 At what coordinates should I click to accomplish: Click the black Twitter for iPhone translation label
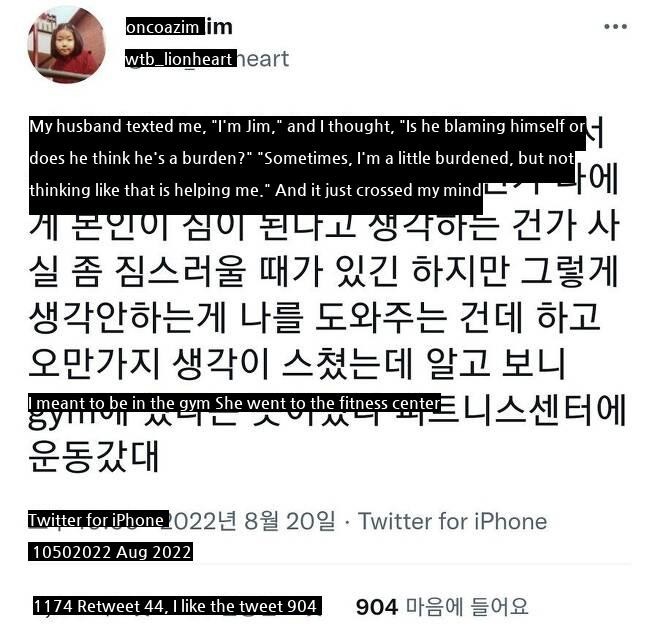(99, 520)
